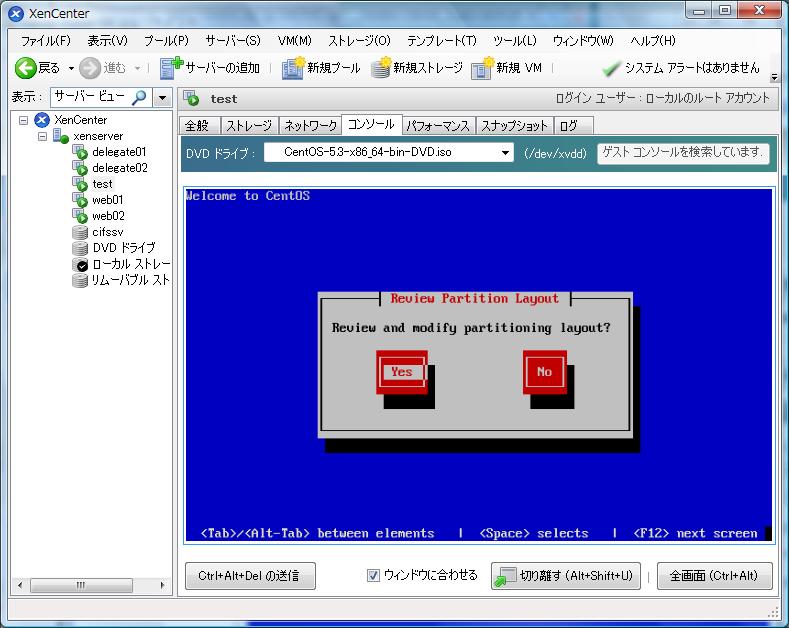Screen dimensions: 789x628
Task: Toggle the ウィンドウに合わせる checkbox
Action: 373,575
